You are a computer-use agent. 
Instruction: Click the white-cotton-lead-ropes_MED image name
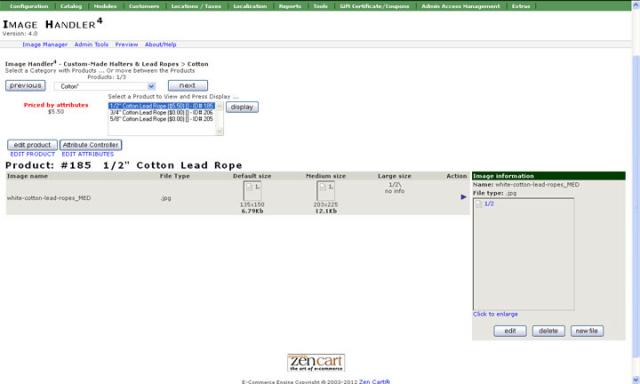(x=49, y=198)
